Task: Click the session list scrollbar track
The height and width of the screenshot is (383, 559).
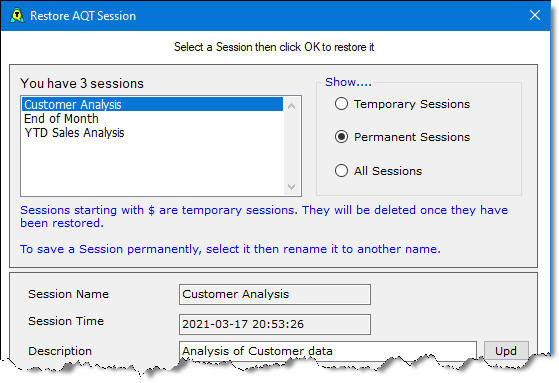Action: coord(292,147)
